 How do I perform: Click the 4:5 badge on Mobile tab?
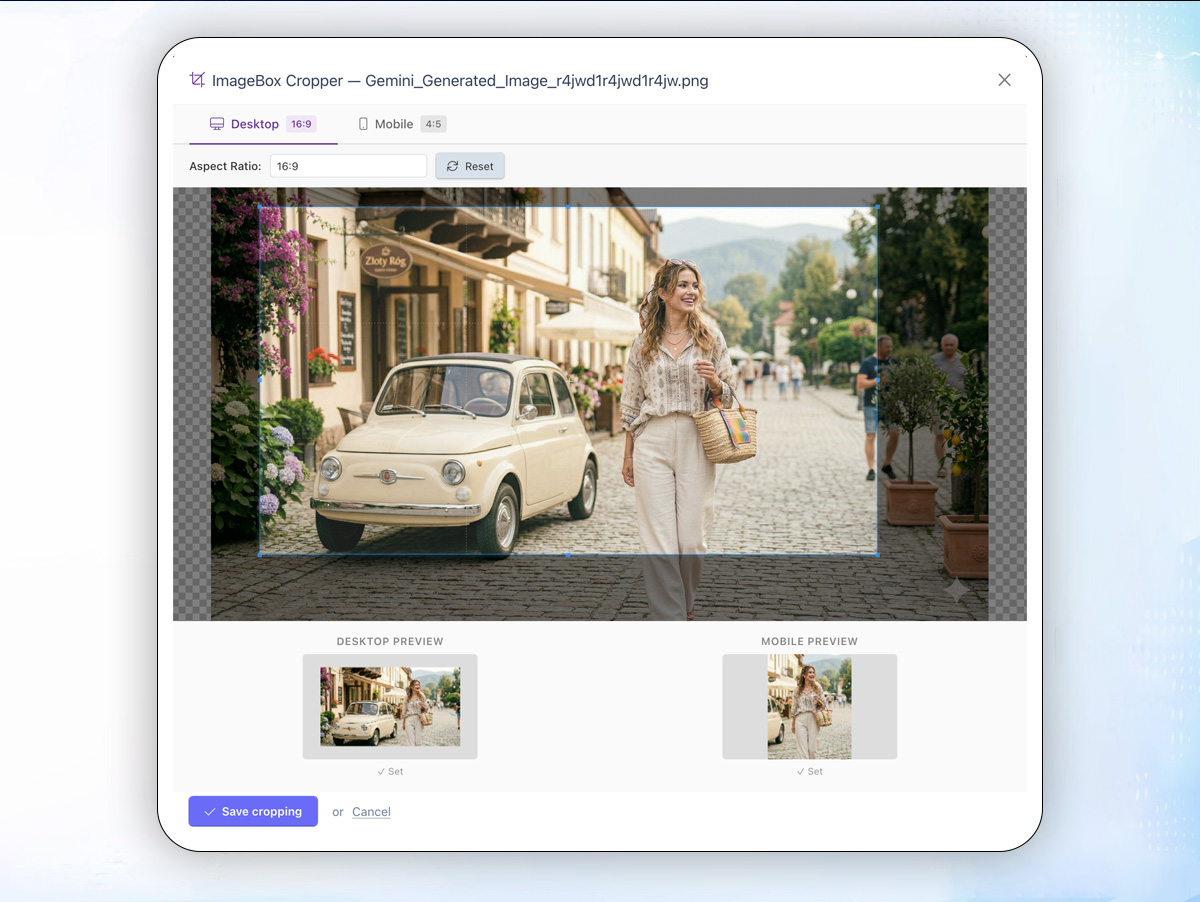(433, 124)
